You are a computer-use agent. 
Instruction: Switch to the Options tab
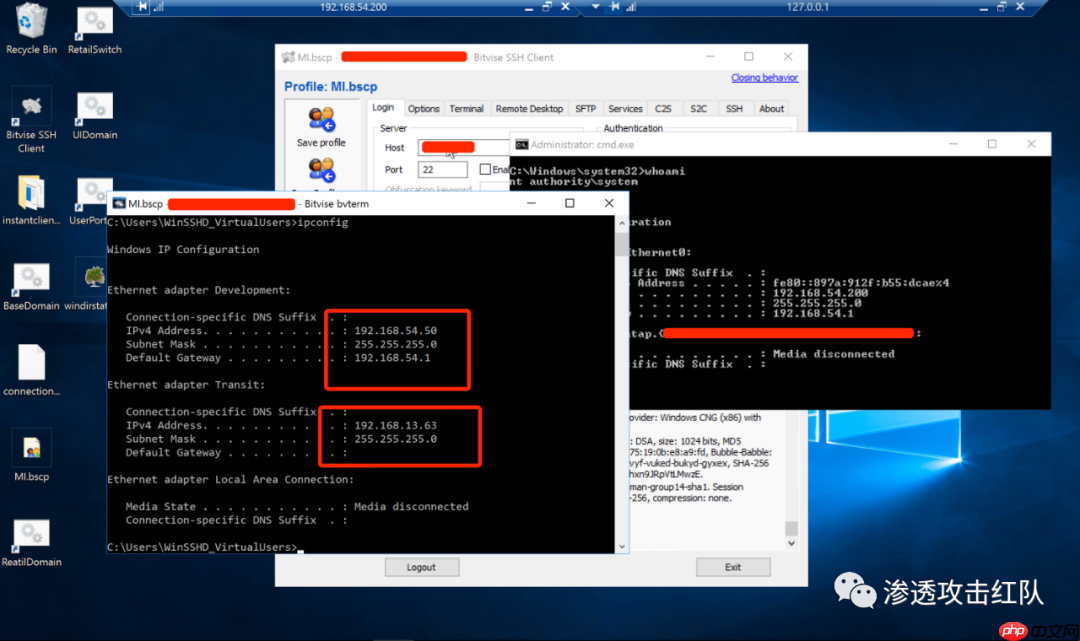point(424,109)
